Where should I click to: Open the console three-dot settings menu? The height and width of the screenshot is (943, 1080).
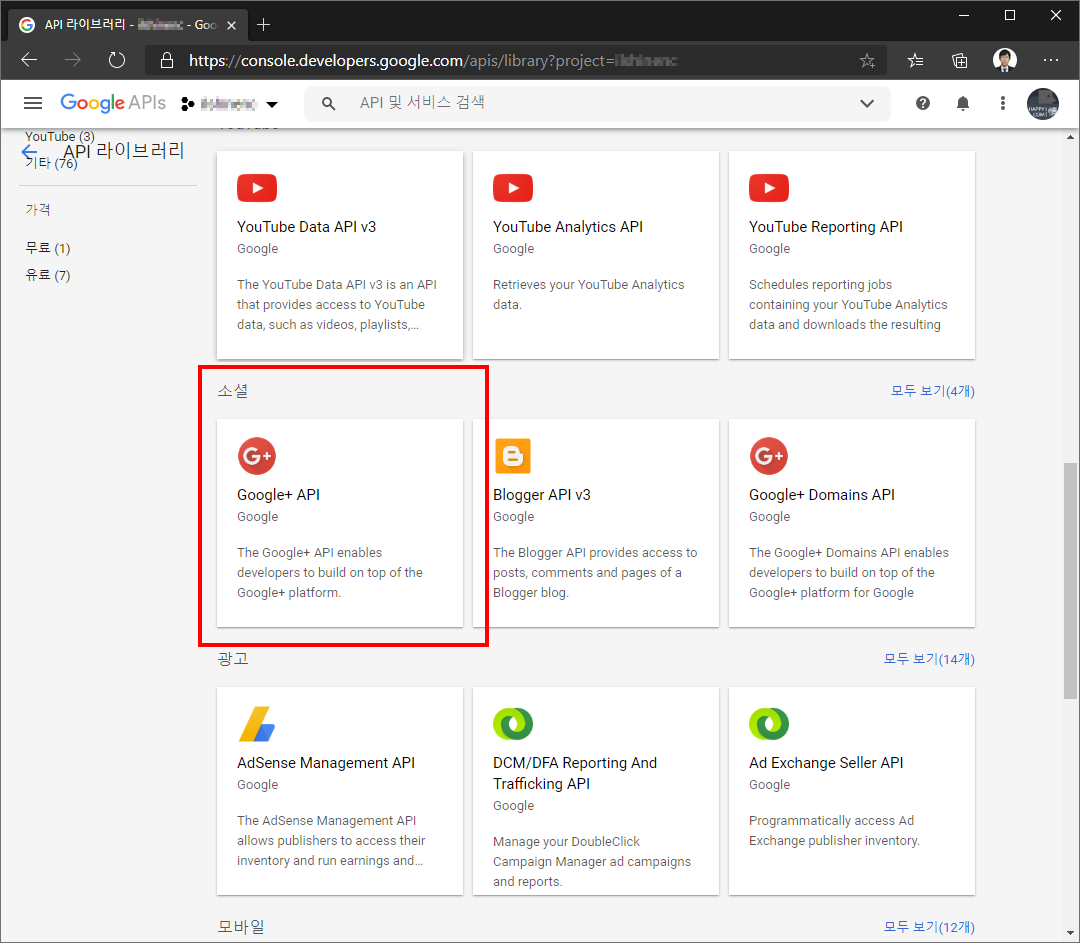pos(1002,103)
